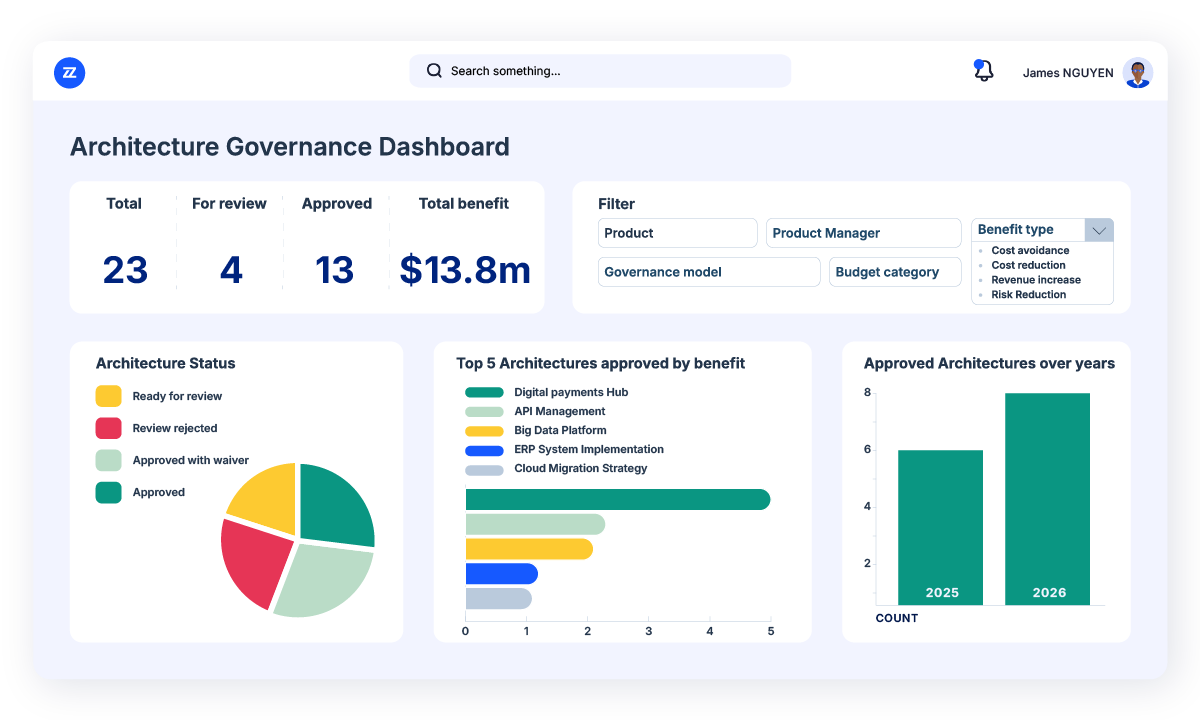The width and height of the screenshot is (1200, 720).
Task: Click the 2026 column in yearly chart
Action: (1048, 499)
